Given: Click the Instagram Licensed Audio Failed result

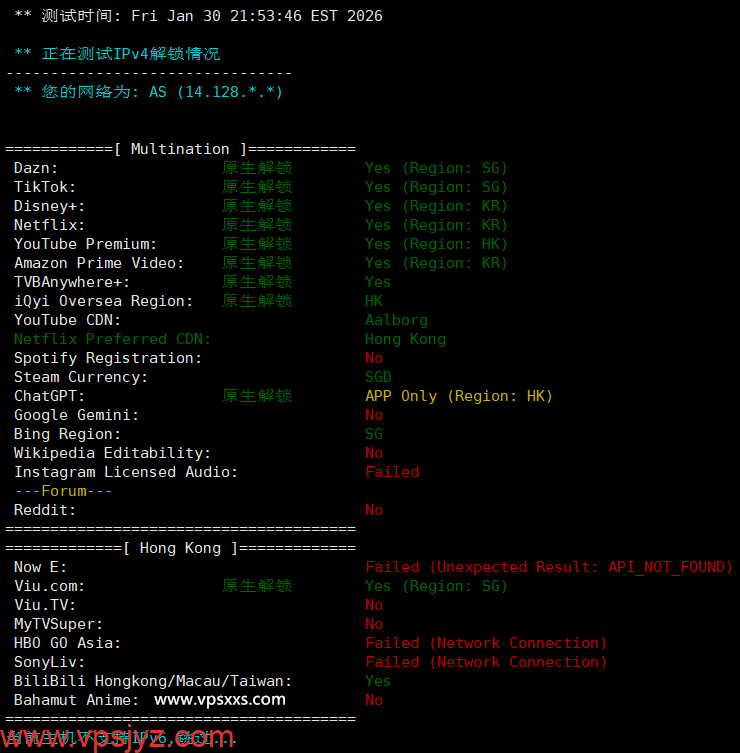Looking at the screenshot, I should [x=392, y=472].
